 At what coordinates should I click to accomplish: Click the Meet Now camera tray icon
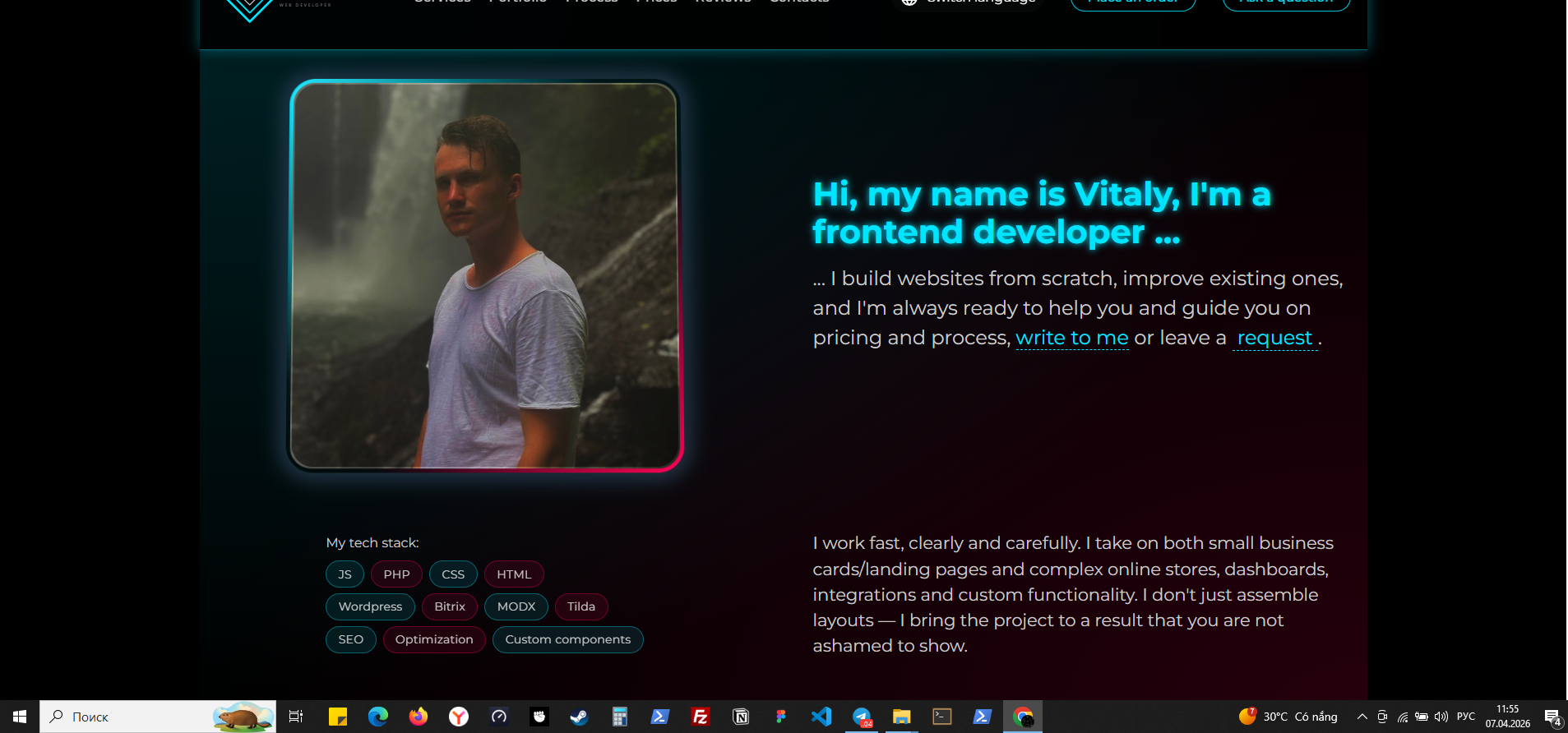[x=1382, y=717]
